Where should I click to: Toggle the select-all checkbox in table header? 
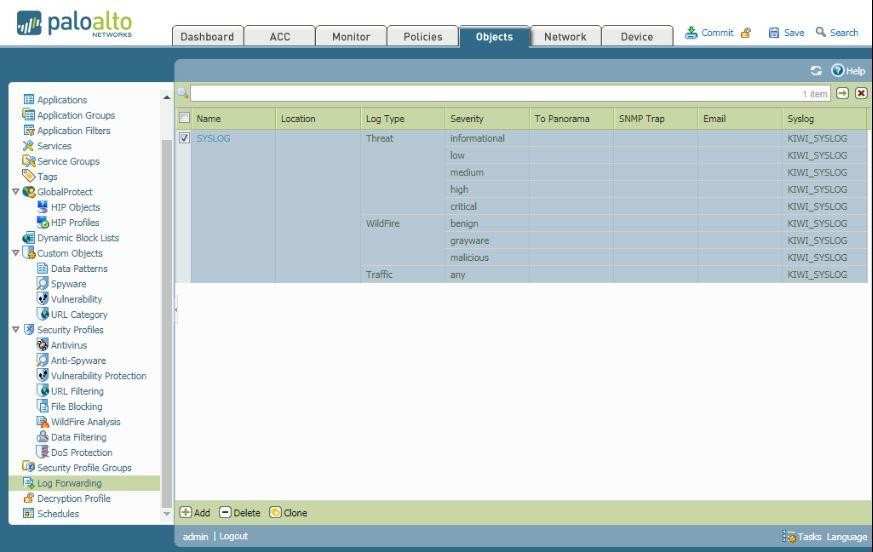(184, 118)
